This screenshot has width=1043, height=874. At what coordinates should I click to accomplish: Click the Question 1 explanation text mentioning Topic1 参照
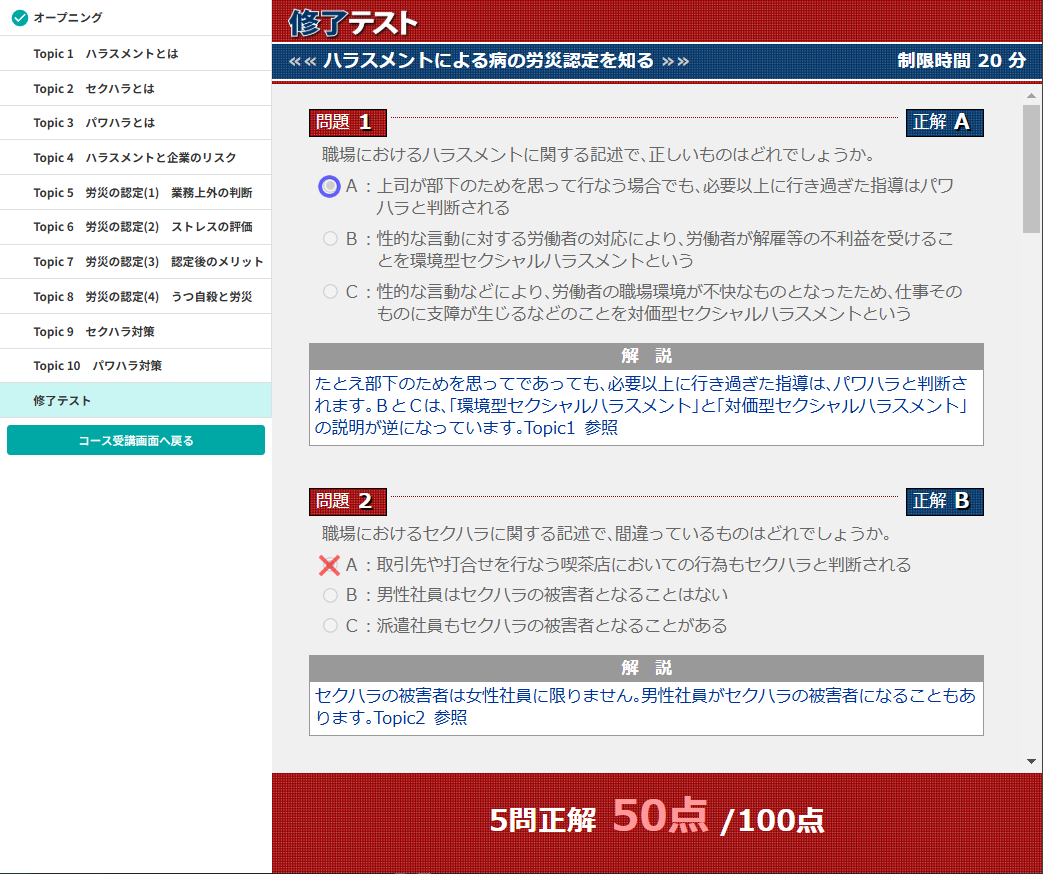pyautogui.click(x=642, y=406)
